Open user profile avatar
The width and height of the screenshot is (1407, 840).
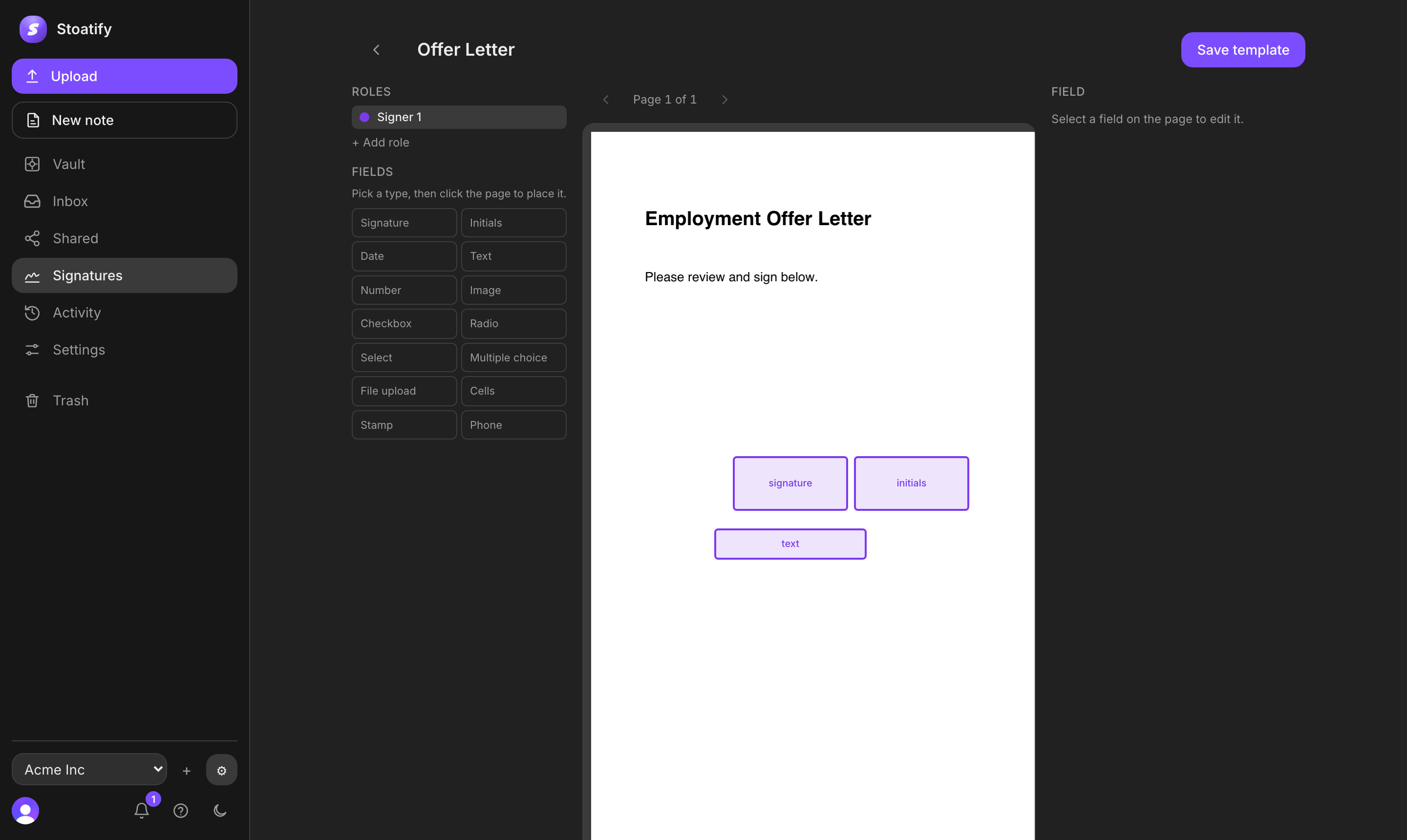pyautogui.click(x=25, y=811)
